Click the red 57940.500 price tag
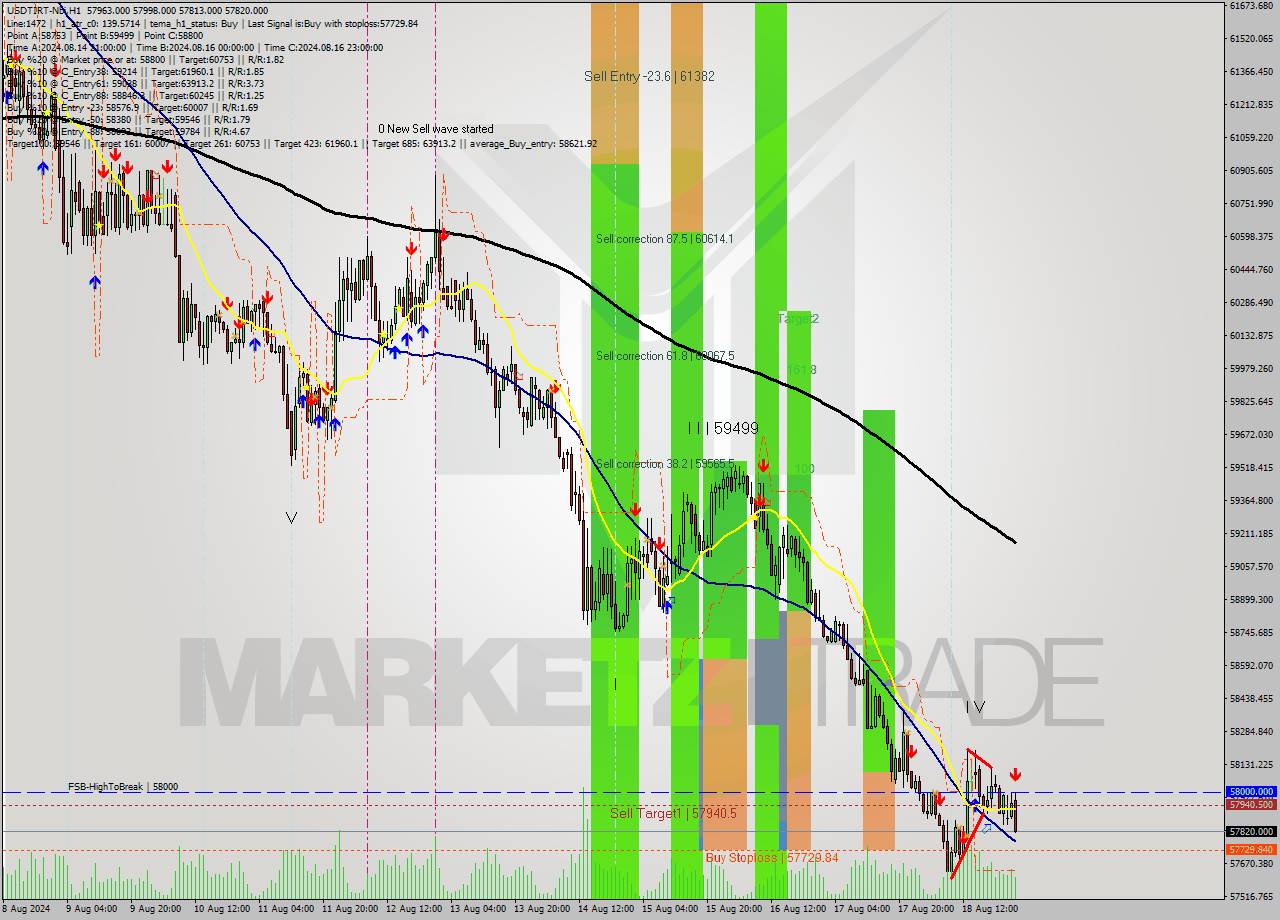This screenshot has width=1280, height=920. [1250, 804]
